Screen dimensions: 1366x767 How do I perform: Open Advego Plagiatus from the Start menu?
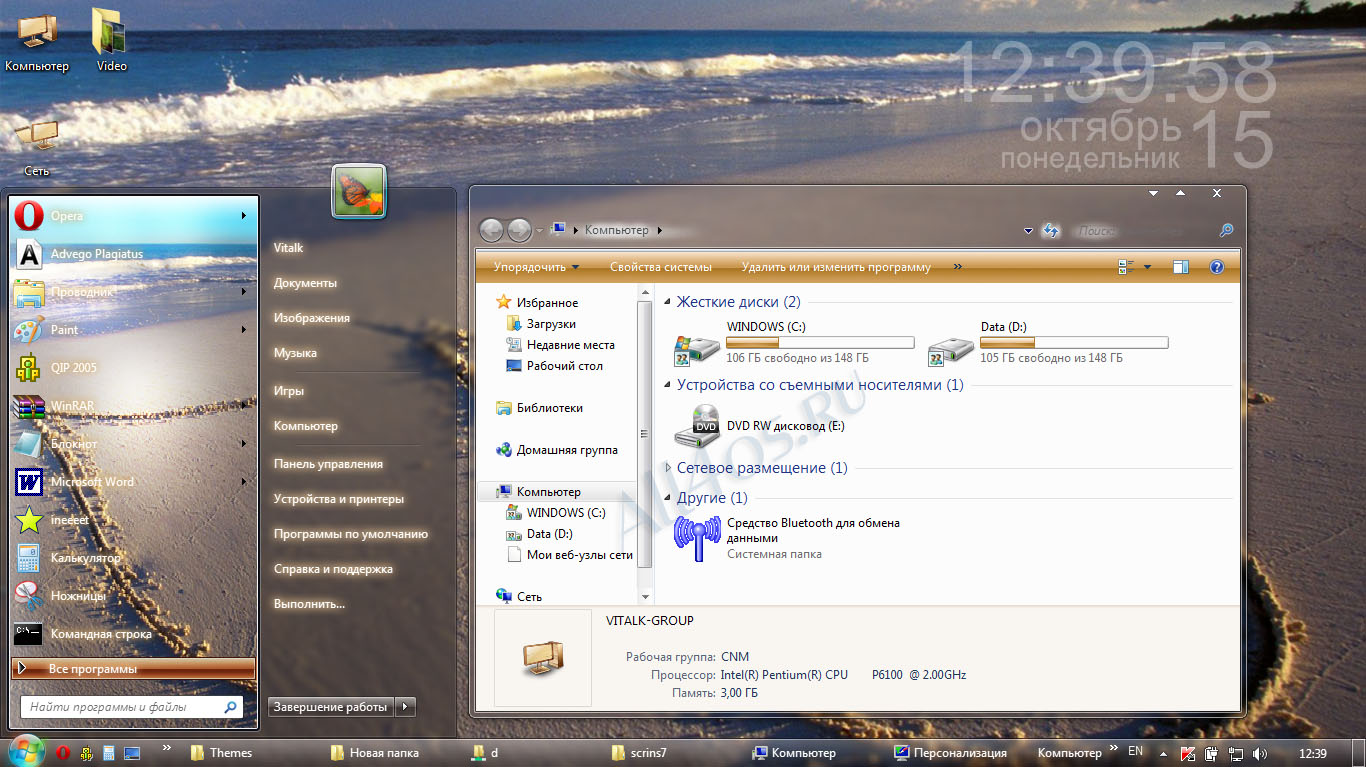[x=133, y=254]
